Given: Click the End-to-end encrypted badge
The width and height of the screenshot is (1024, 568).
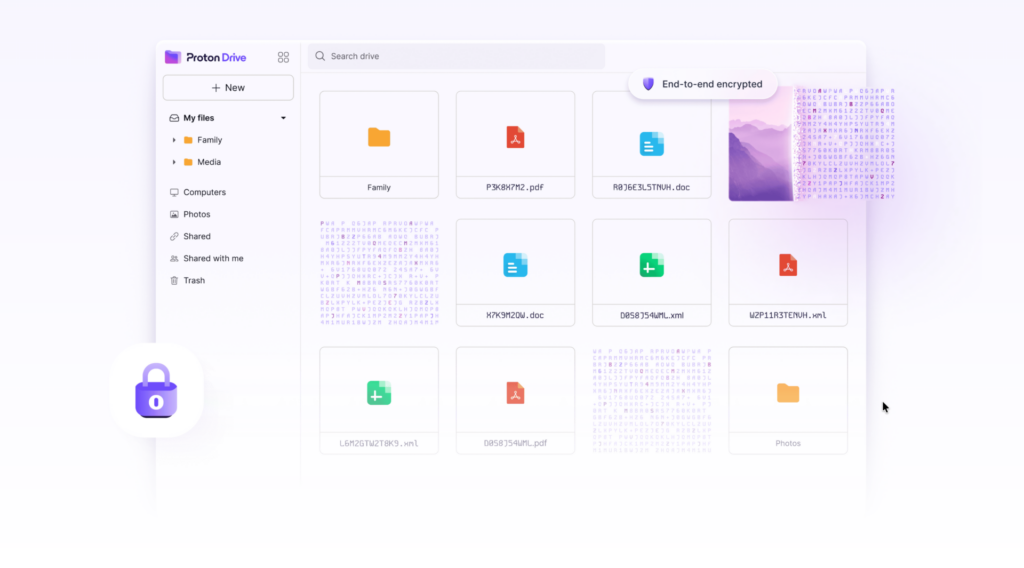Looking at the screenshot, I should pos(703,84).
